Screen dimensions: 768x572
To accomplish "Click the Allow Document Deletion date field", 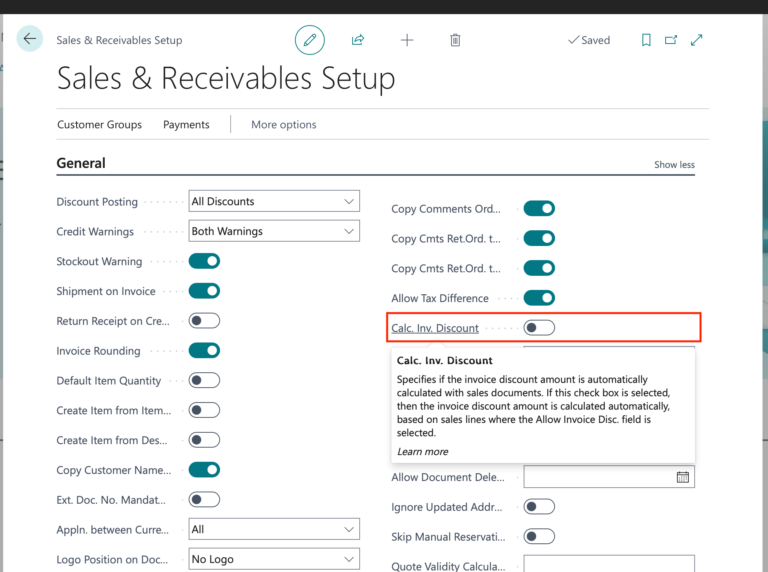I will coord(609,477).
